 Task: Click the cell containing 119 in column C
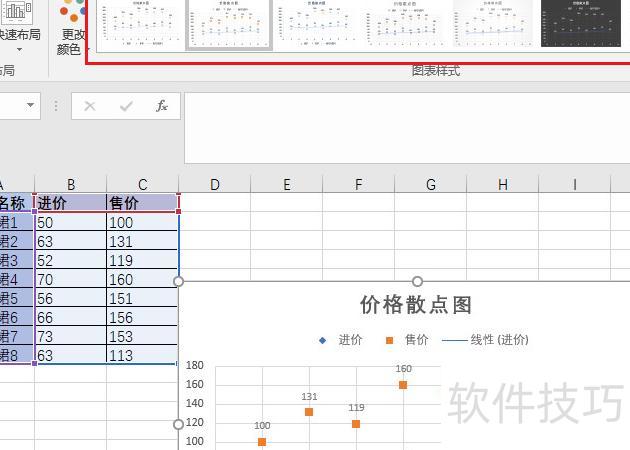143,260
